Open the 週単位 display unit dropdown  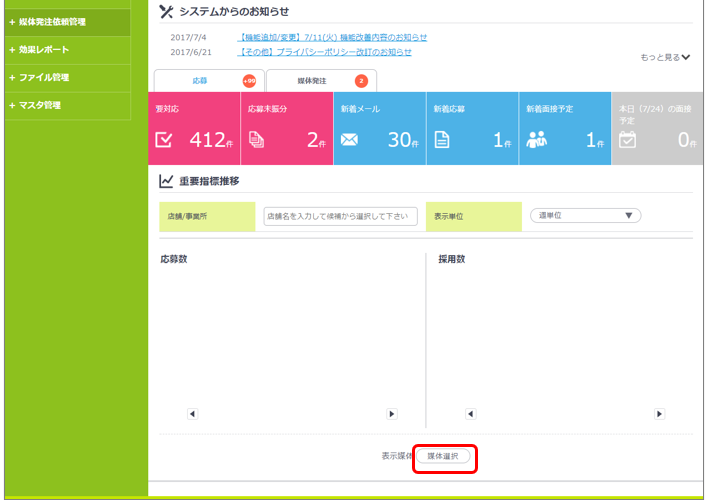[x=584, y=215]
